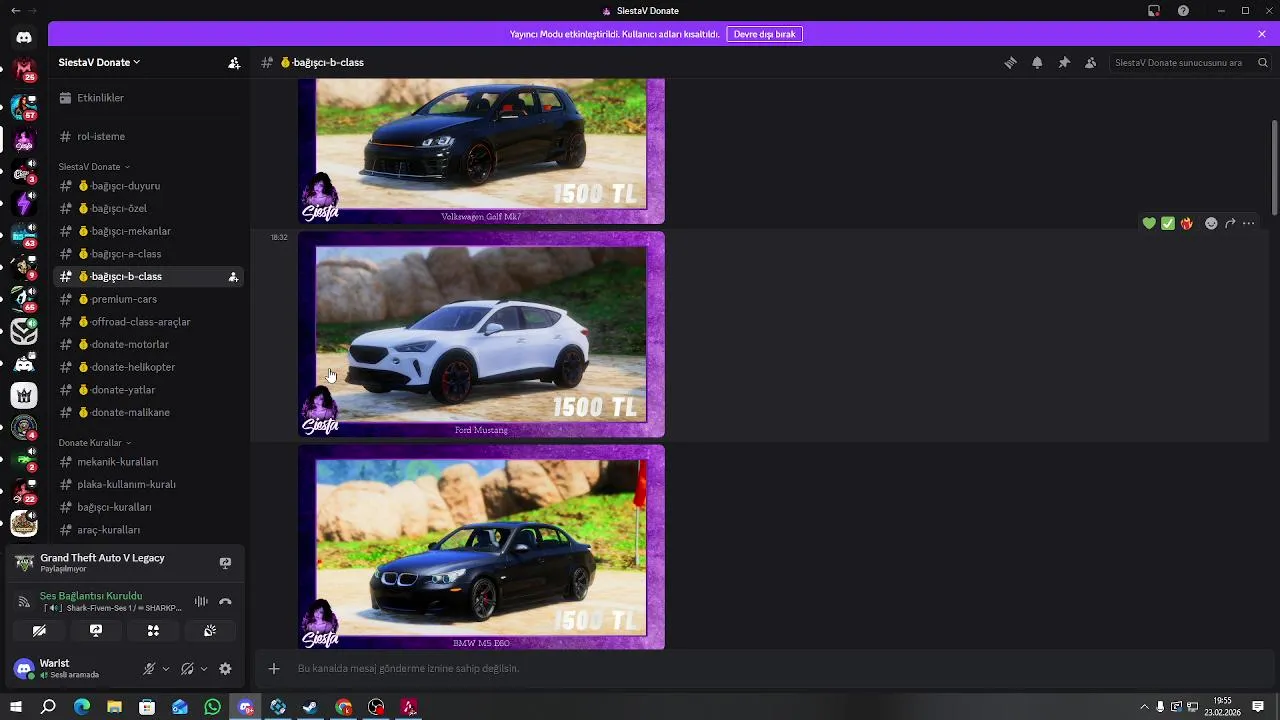Open donate-malikane channel
Image resolution: width=1280 pixels, height=720 pixels.
tap(149, 412)
